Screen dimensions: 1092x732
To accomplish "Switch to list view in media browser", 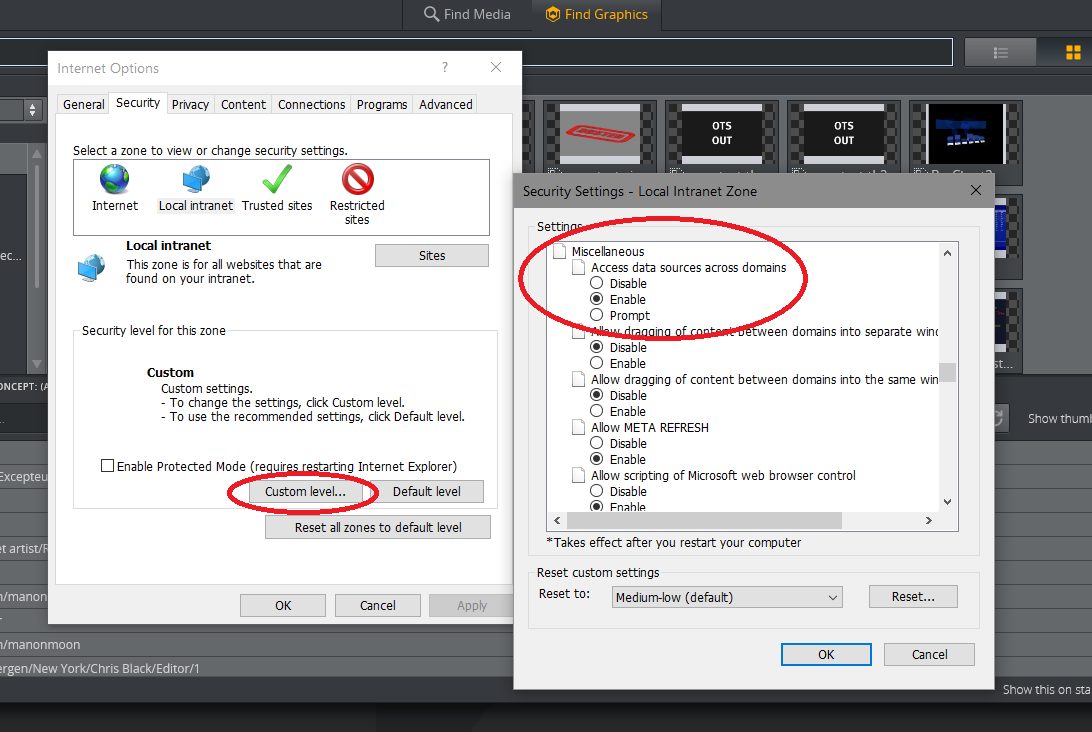I will click(x=1001, y=53).
